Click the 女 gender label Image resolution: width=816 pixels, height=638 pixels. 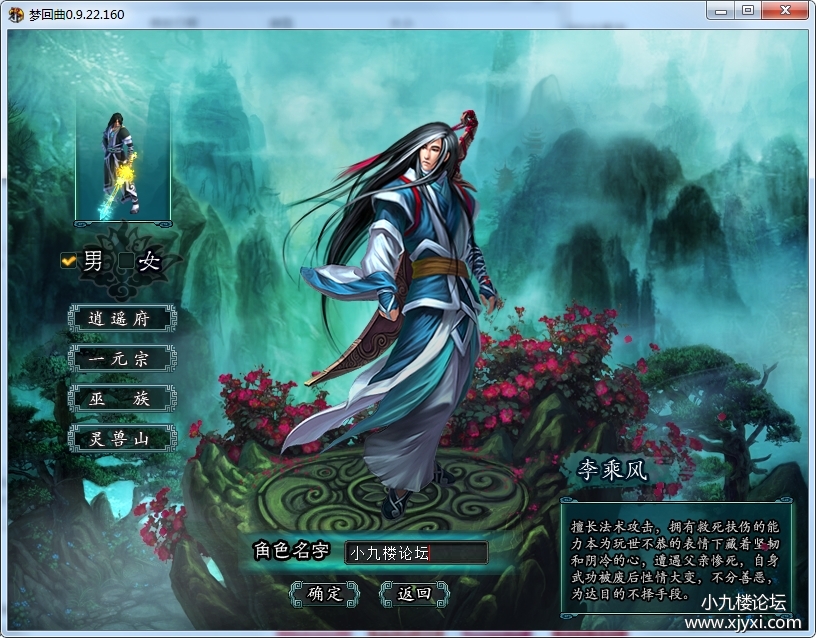click(x=149, y=262)
